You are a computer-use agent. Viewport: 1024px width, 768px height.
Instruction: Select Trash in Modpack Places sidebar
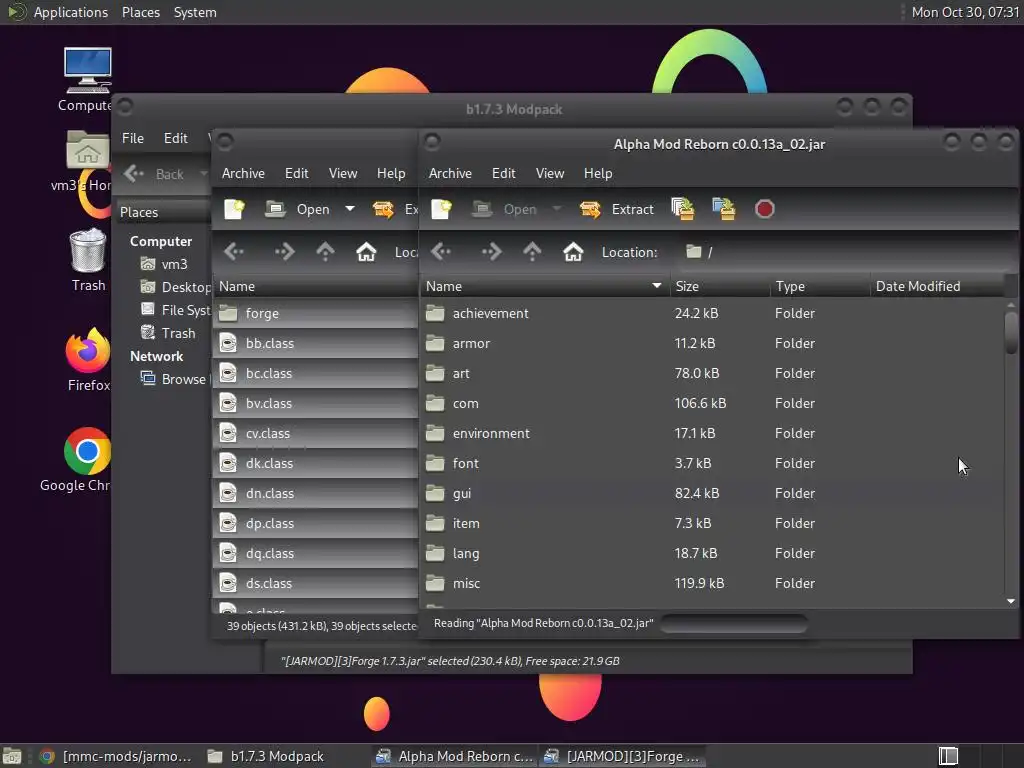[x=168, y=333]
